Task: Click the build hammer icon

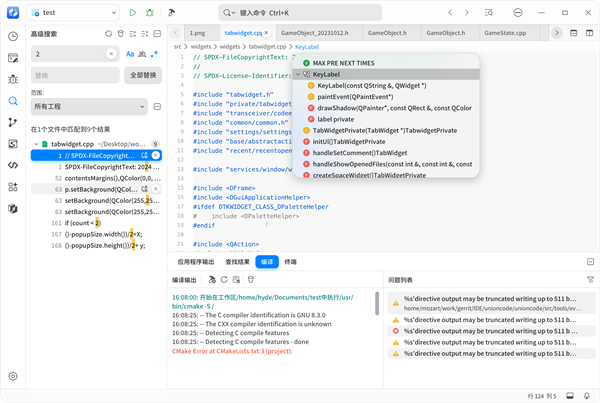Action: [x=171, y=13]
